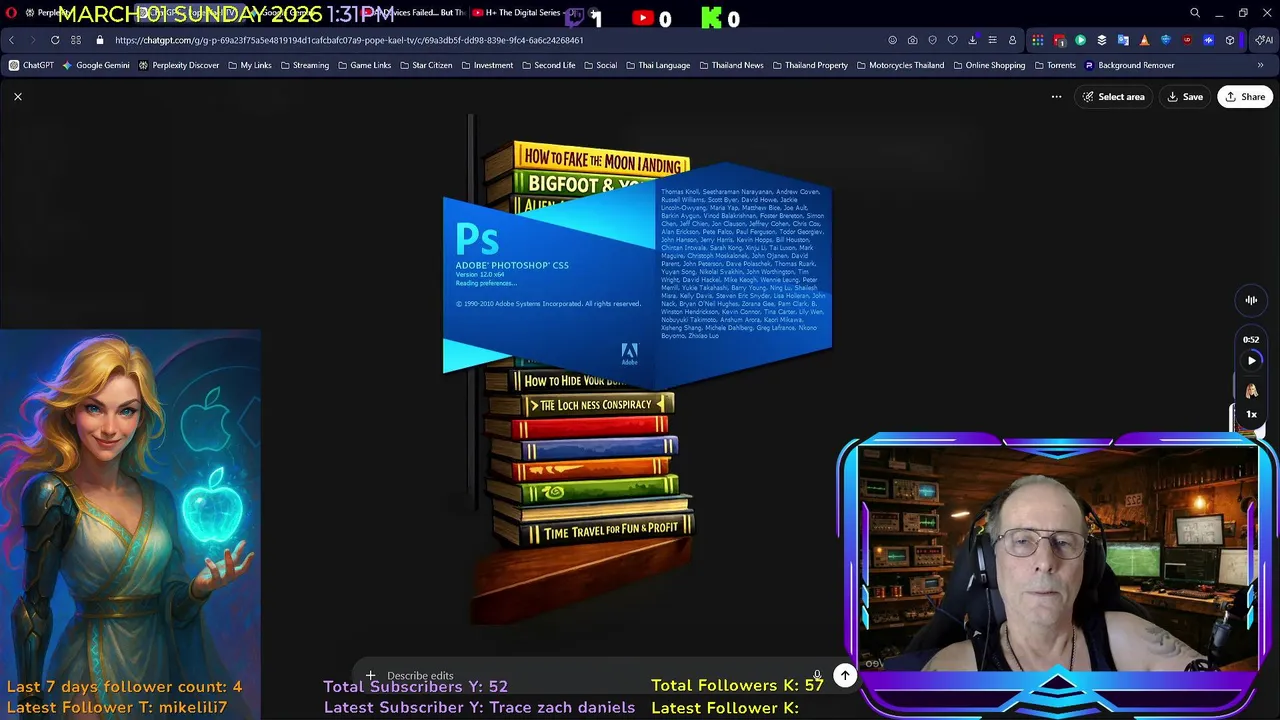This screenshot has width=1280, height=720.
Task: Click the green play extension icon
Action: (1081, 40)
